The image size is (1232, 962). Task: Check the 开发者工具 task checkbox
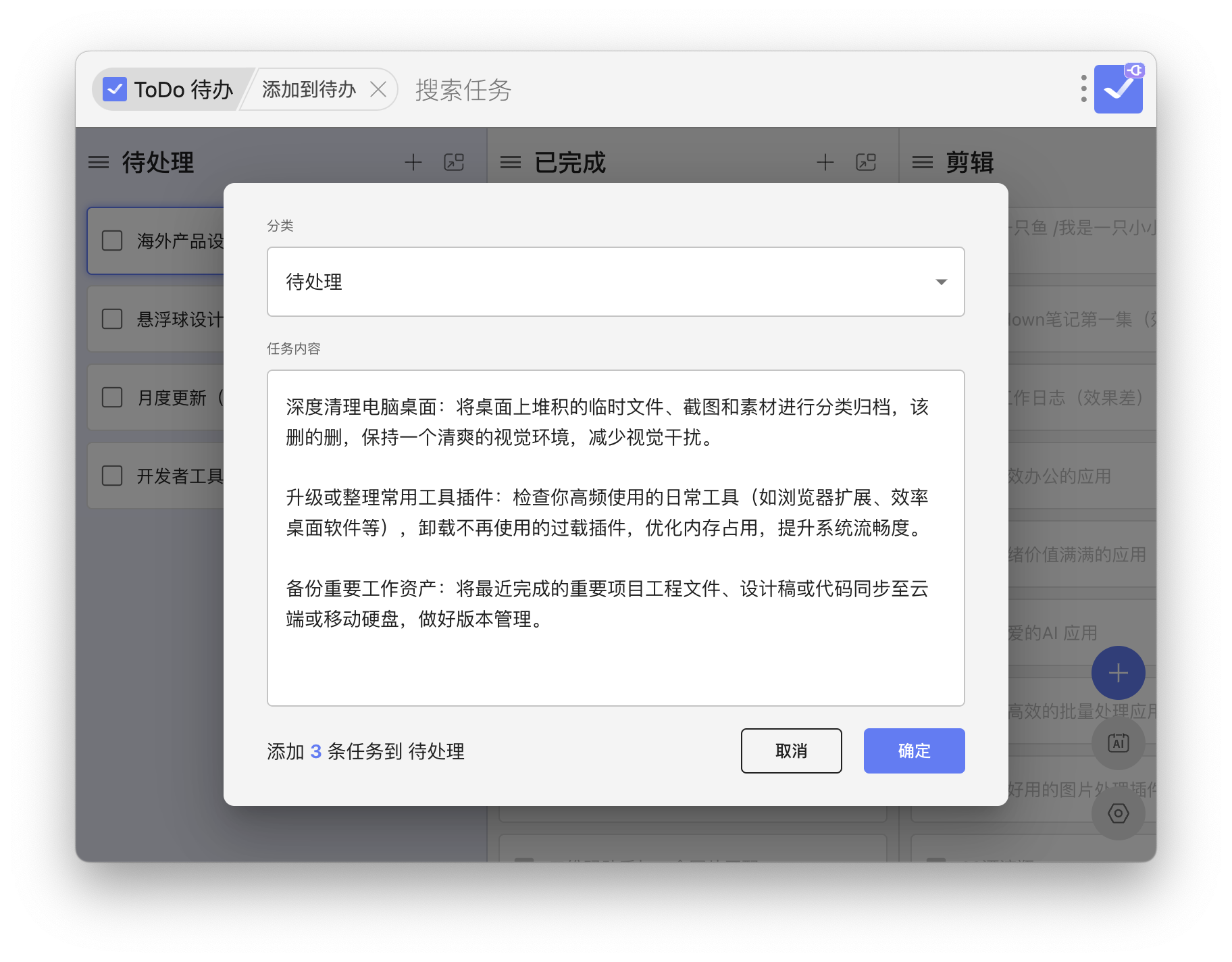pos(112,476)
